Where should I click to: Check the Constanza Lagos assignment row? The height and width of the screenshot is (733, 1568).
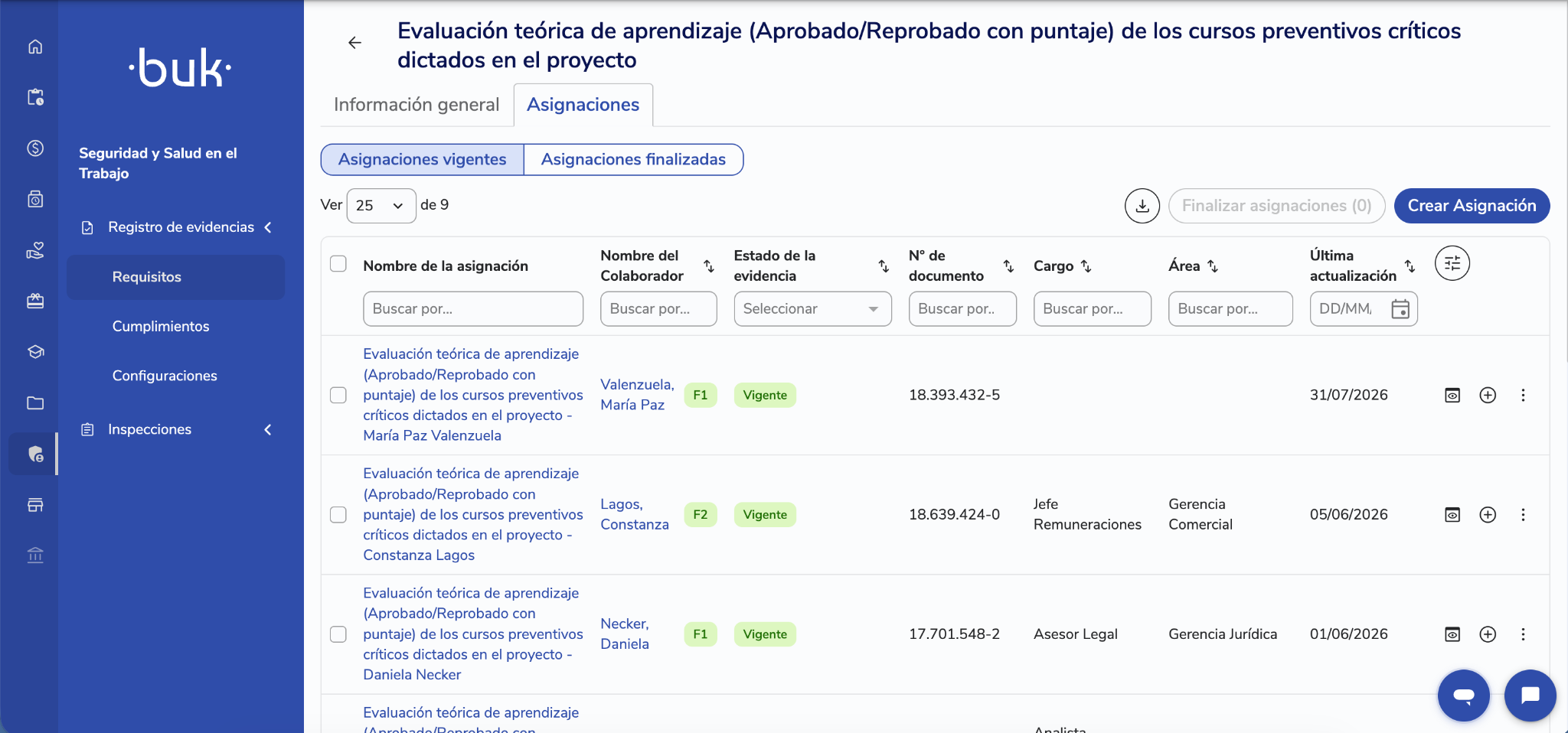[338, 514]
